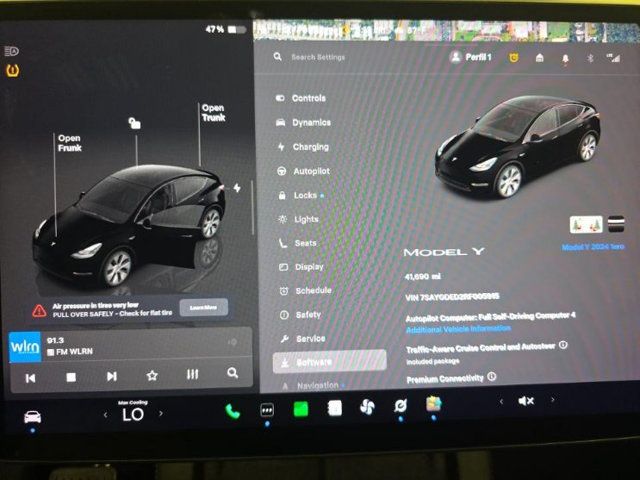Tap info icon beside Premium Connectivity
The width and height of the screenshot is (640, 480).
tap(492, 376)
